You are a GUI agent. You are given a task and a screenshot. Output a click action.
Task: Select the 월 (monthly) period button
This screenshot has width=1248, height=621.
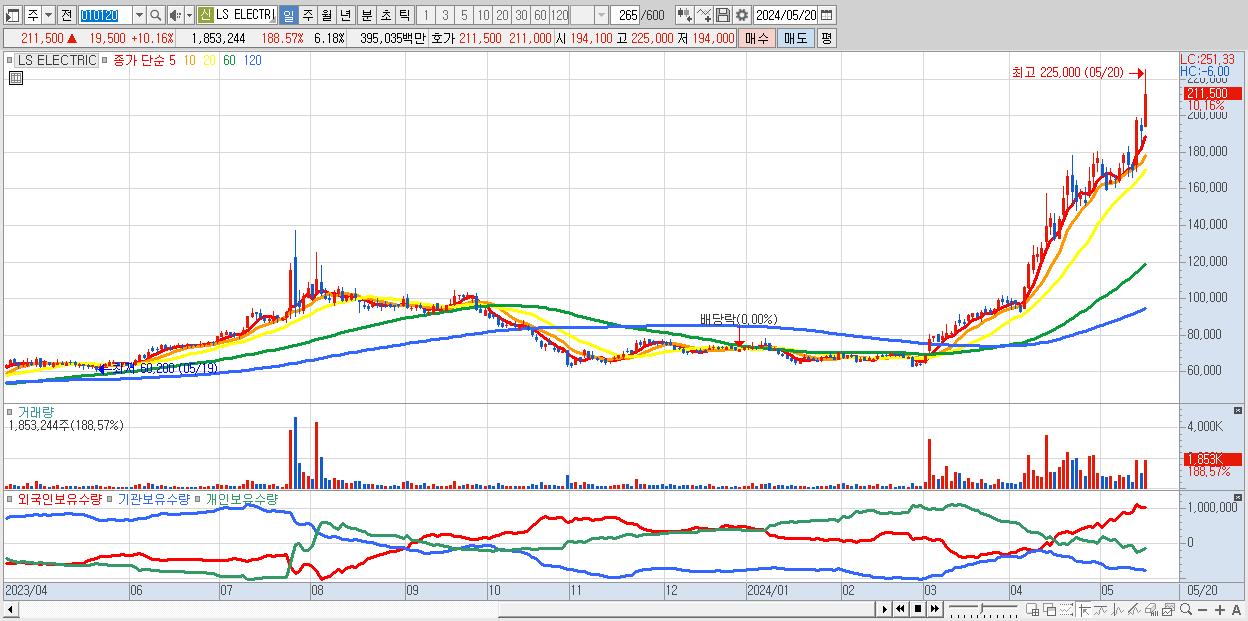click(x=326, y=15)
